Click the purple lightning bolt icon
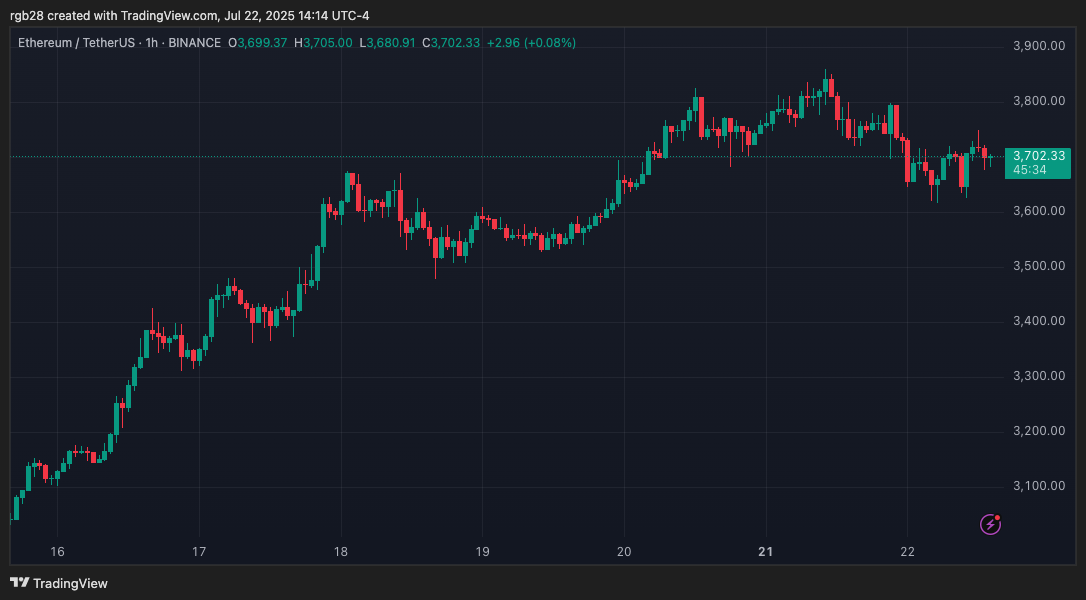The width and height of the screenshot is (1086, 600). tap(990, 524)
